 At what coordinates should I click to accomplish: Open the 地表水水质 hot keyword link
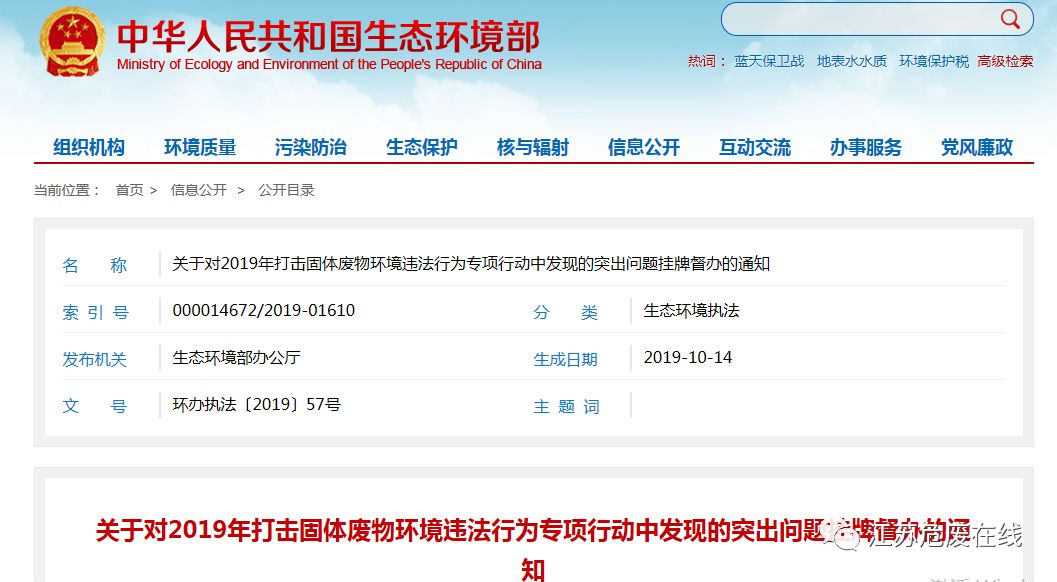851,61
